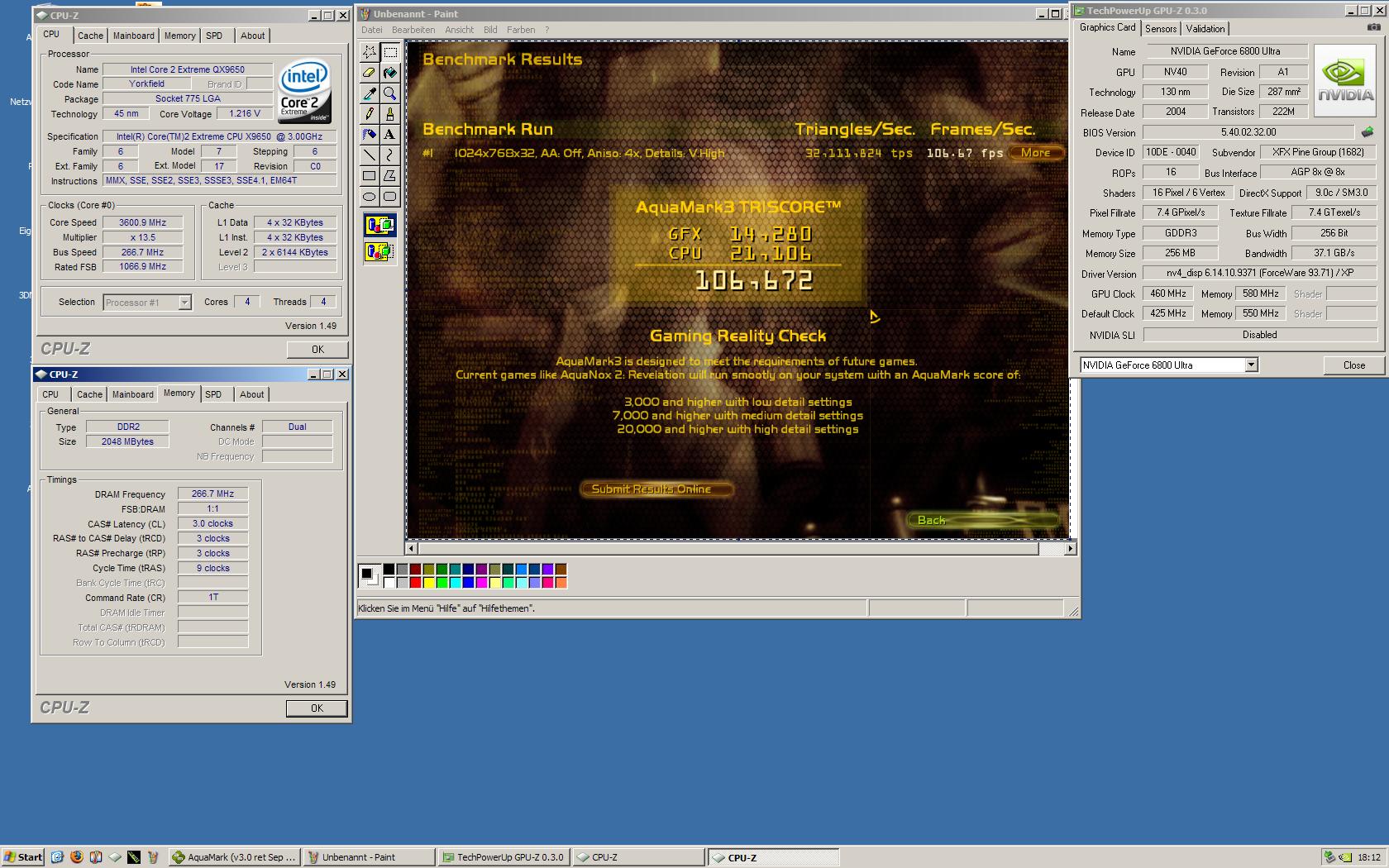This screenshot has width=1389, height=868.
Task: Pick the bright red color swatch
Action: point(415,583)
